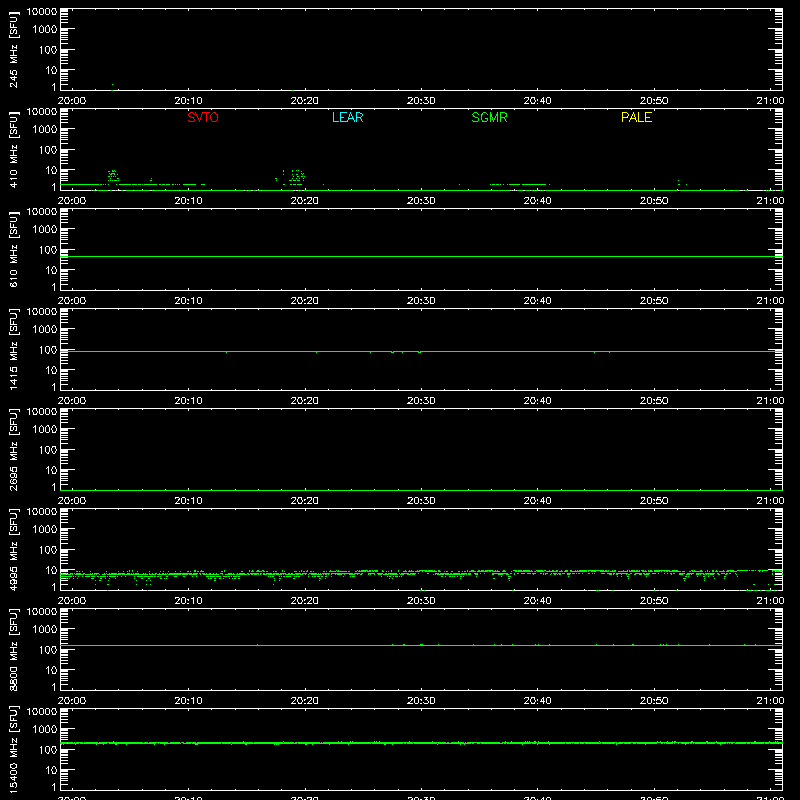800x800 pixels.
Task: Click 20:50 time label under 2695 MHz panel
Action: 654,501
